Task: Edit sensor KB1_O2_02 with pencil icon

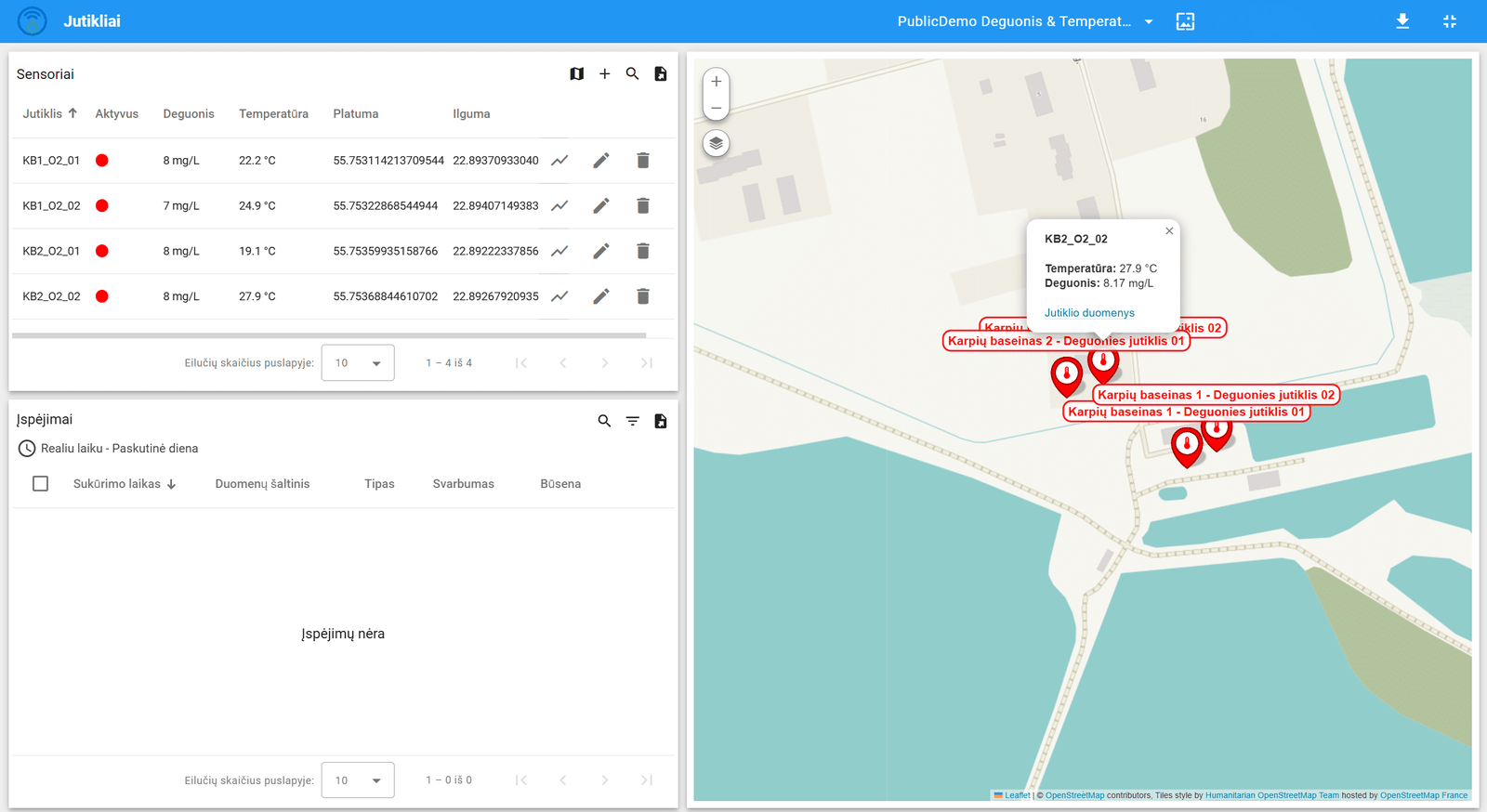Action: [601, 206]
